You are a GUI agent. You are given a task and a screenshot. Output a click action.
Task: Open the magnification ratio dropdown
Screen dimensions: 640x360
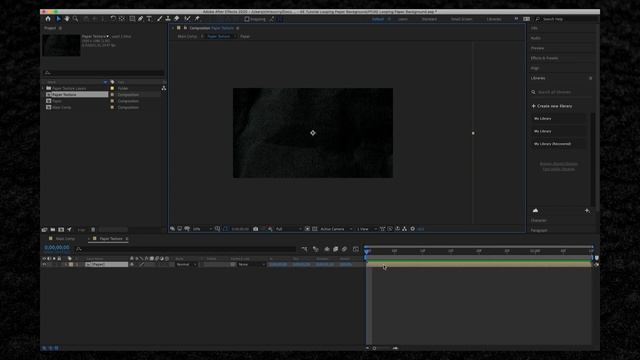pos(202,229)
